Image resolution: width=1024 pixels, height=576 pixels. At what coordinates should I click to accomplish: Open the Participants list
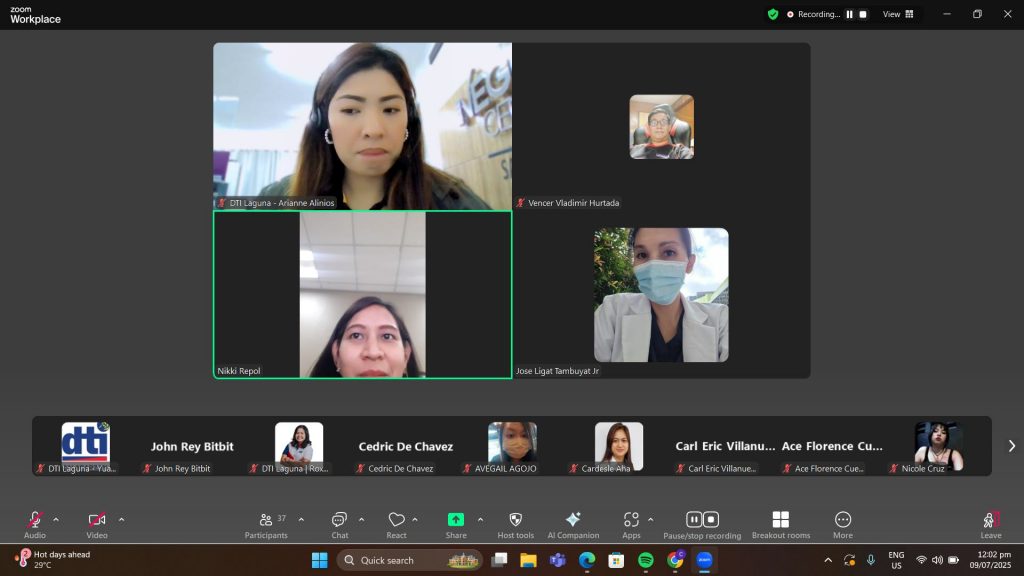tap(266, 524)
